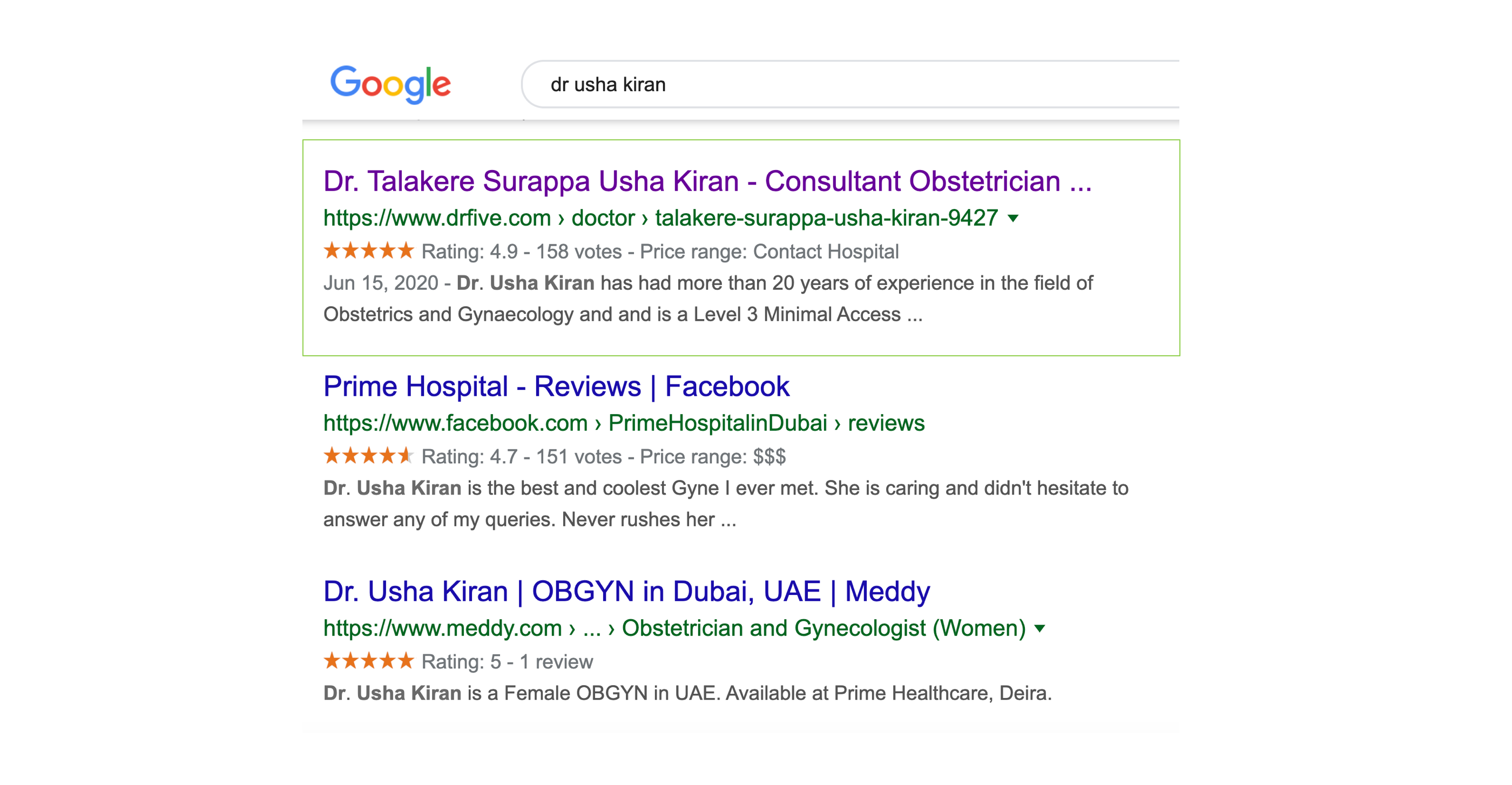This screenshot has height=785, width=1512.
Task: Expand the dropdown arrow beside the meddy.com URL
Action: 1039,629
